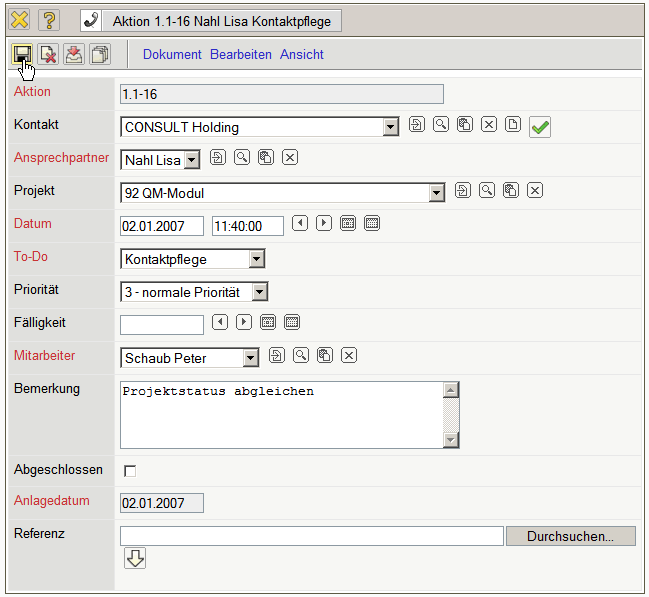Toggle the Abgeschlossen checkbox
Screen dimensions: 649x597
pos(129,470)
